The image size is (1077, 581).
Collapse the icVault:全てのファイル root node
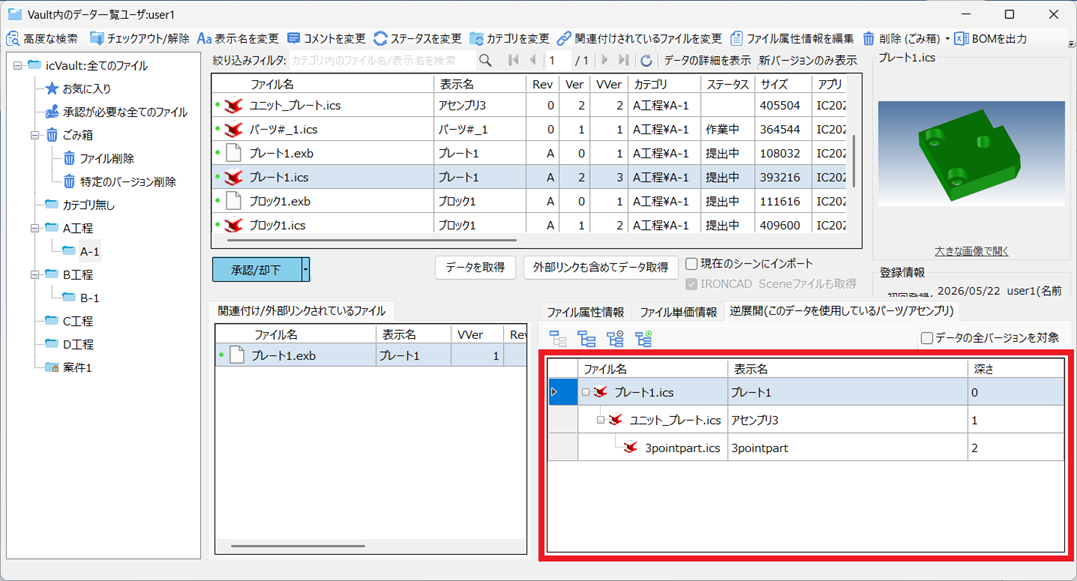click(x=18, y=65)
